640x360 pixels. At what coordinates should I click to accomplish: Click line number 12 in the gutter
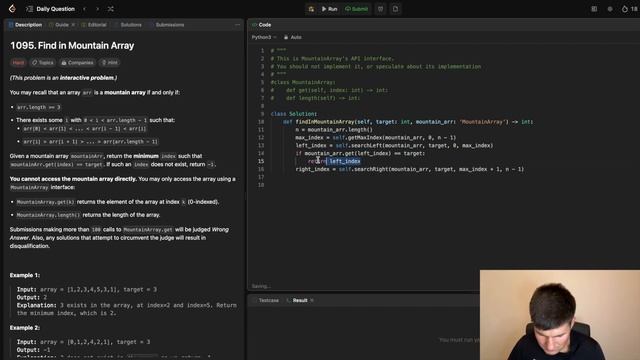(x=261, y=138)
